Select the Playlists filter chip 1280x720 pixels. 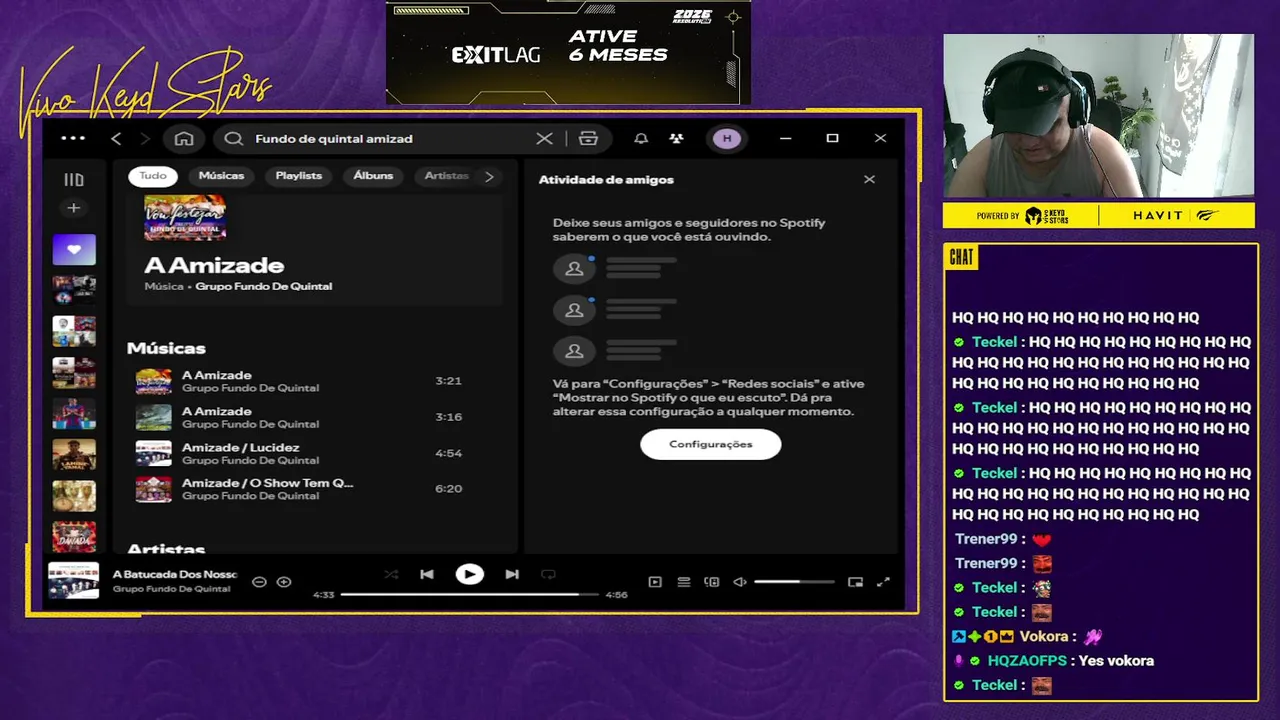tap(299, 176)
